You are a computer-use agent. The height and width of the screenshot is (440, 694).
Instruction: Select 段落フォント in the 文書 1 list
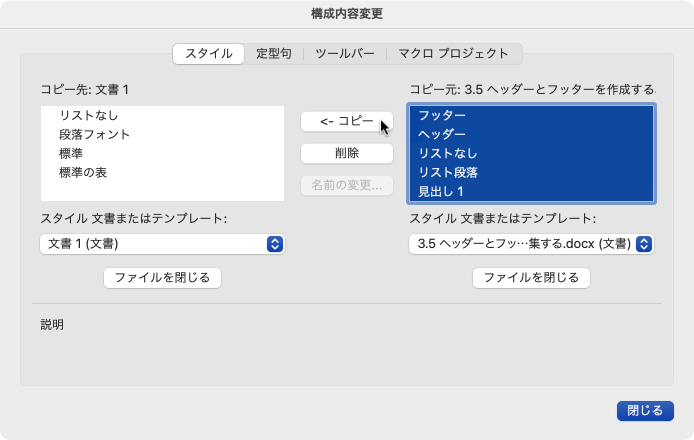(x=95, y=134)
